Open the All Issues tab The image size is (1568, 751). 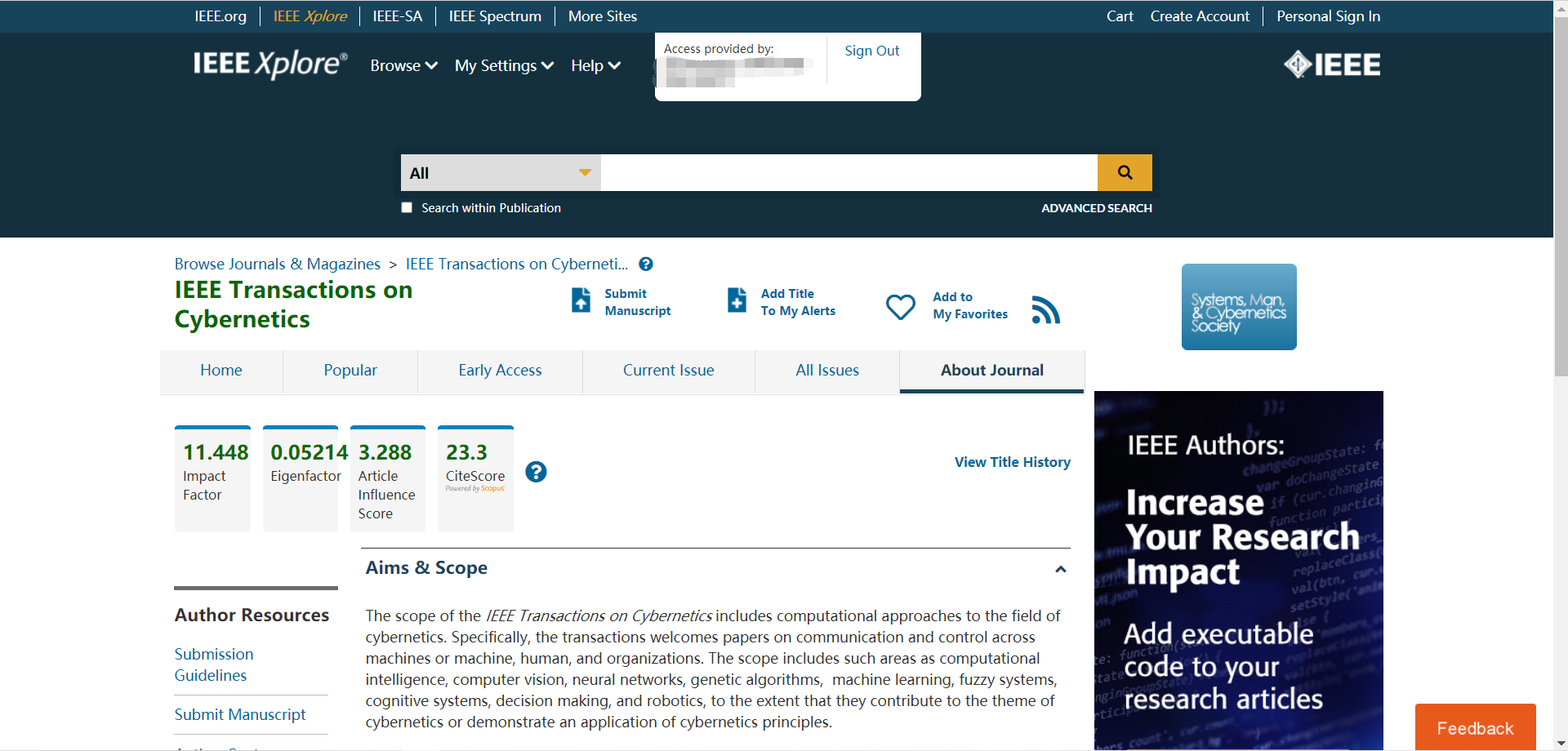(x=827, y=370)
